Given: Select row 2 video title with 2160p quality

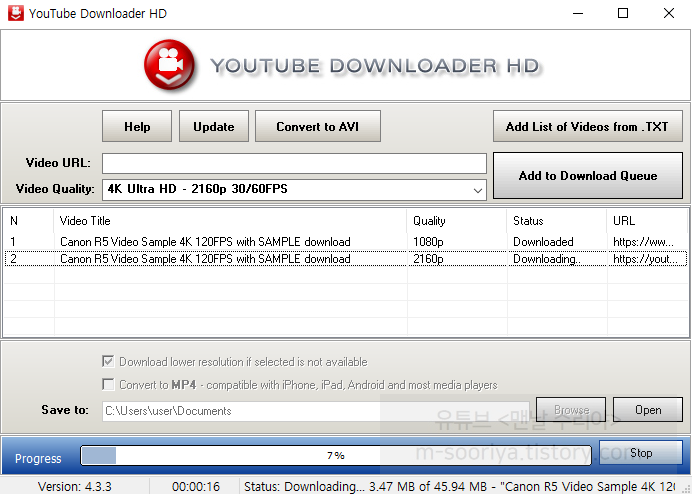Looking at the screenshot, I should (205, 259).
